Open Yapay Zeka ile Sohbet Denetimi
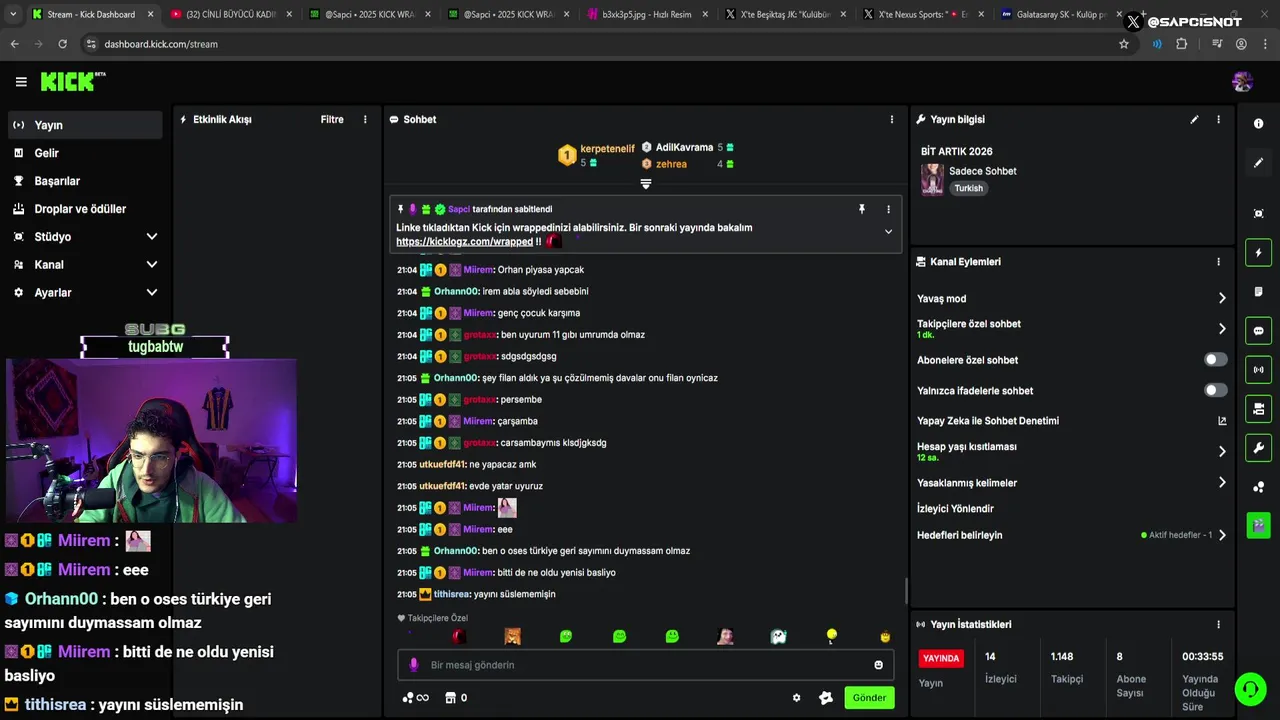The width and height of the screenshot is (1280, 720). click(1071, 421)
